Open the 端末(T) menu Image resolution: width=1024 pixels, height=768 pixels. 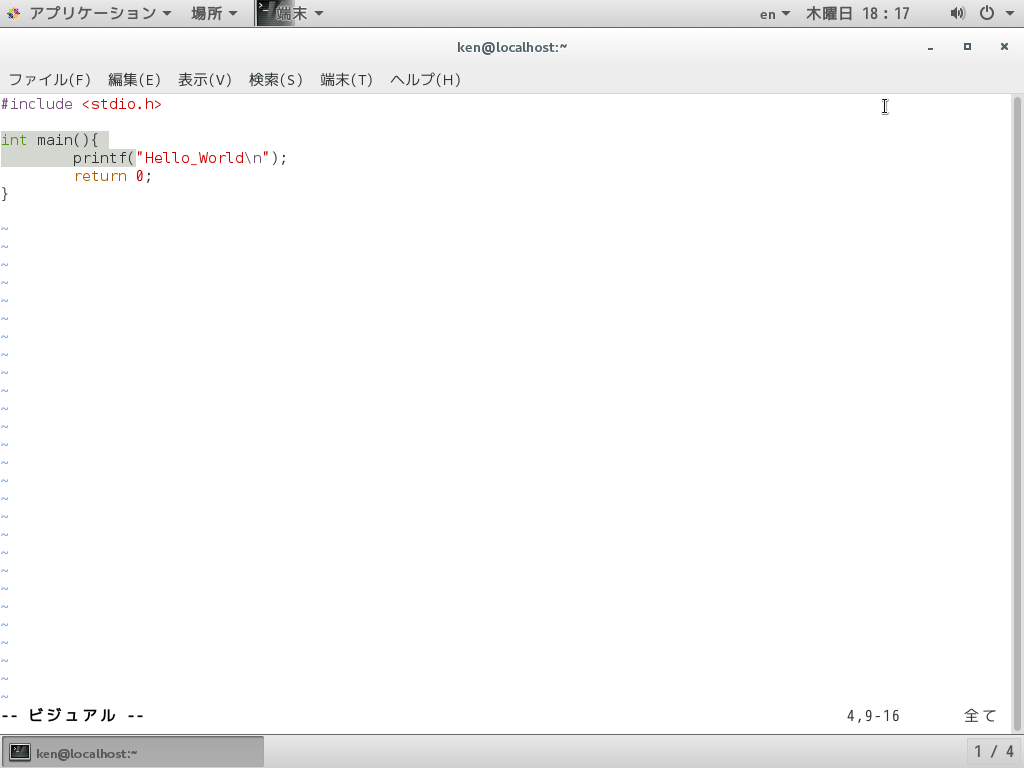[x=347, y=80]
